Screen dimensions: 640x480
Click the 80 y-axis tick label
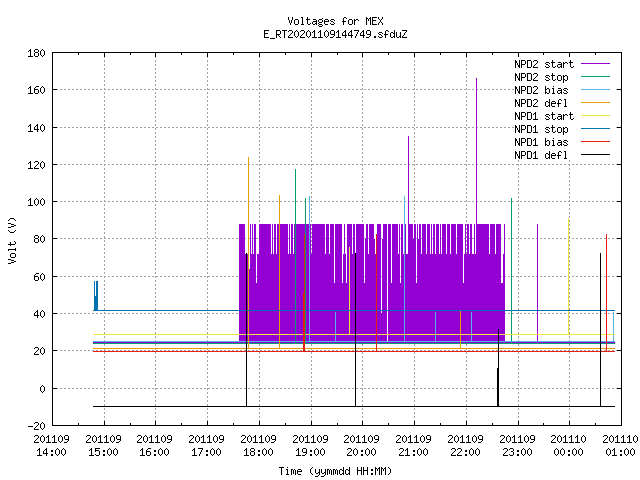tap(39, 239)
